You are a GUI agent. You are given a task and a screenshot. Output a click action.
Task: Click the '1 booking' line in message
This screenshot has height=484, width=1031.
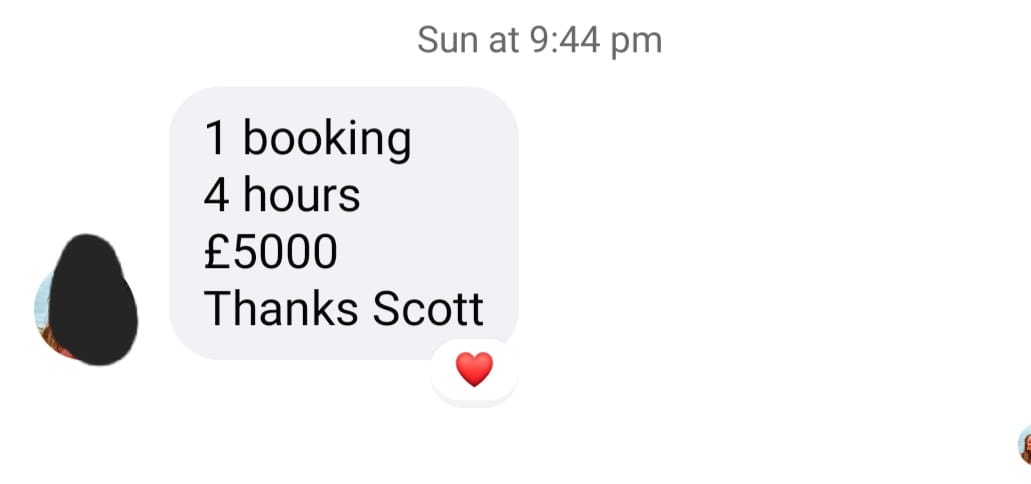(308, 139)
